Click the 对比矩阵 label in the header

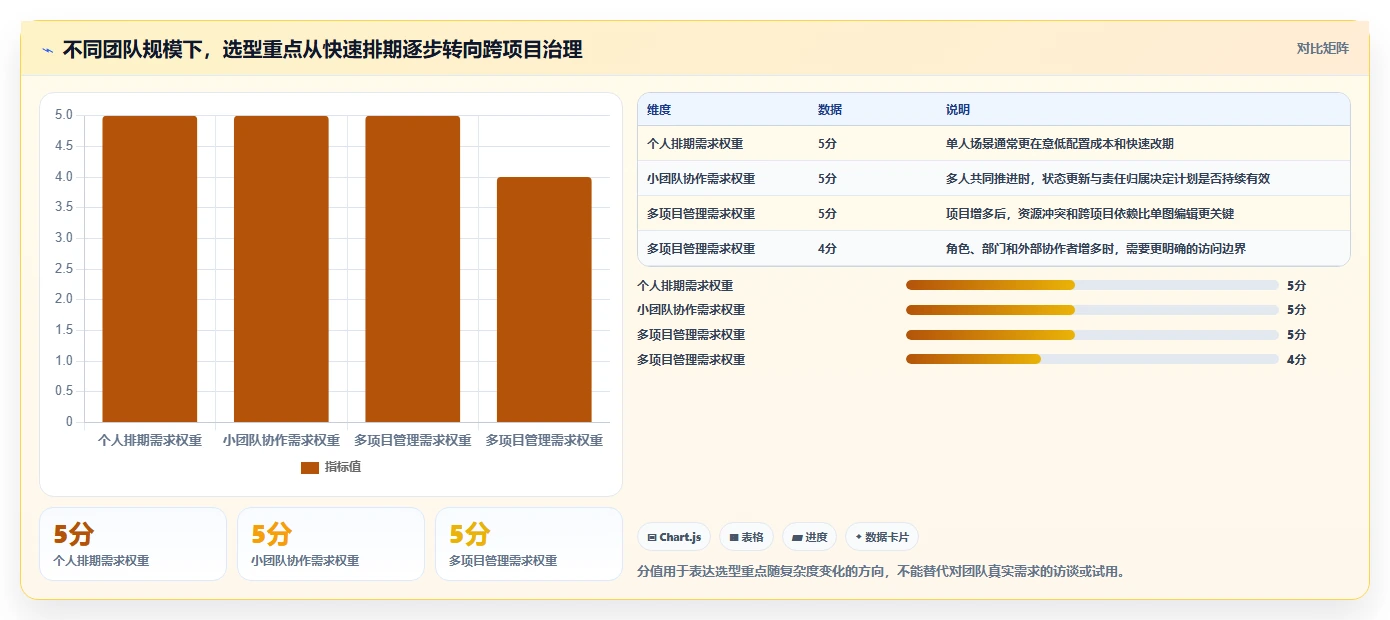click(1322, 48)
